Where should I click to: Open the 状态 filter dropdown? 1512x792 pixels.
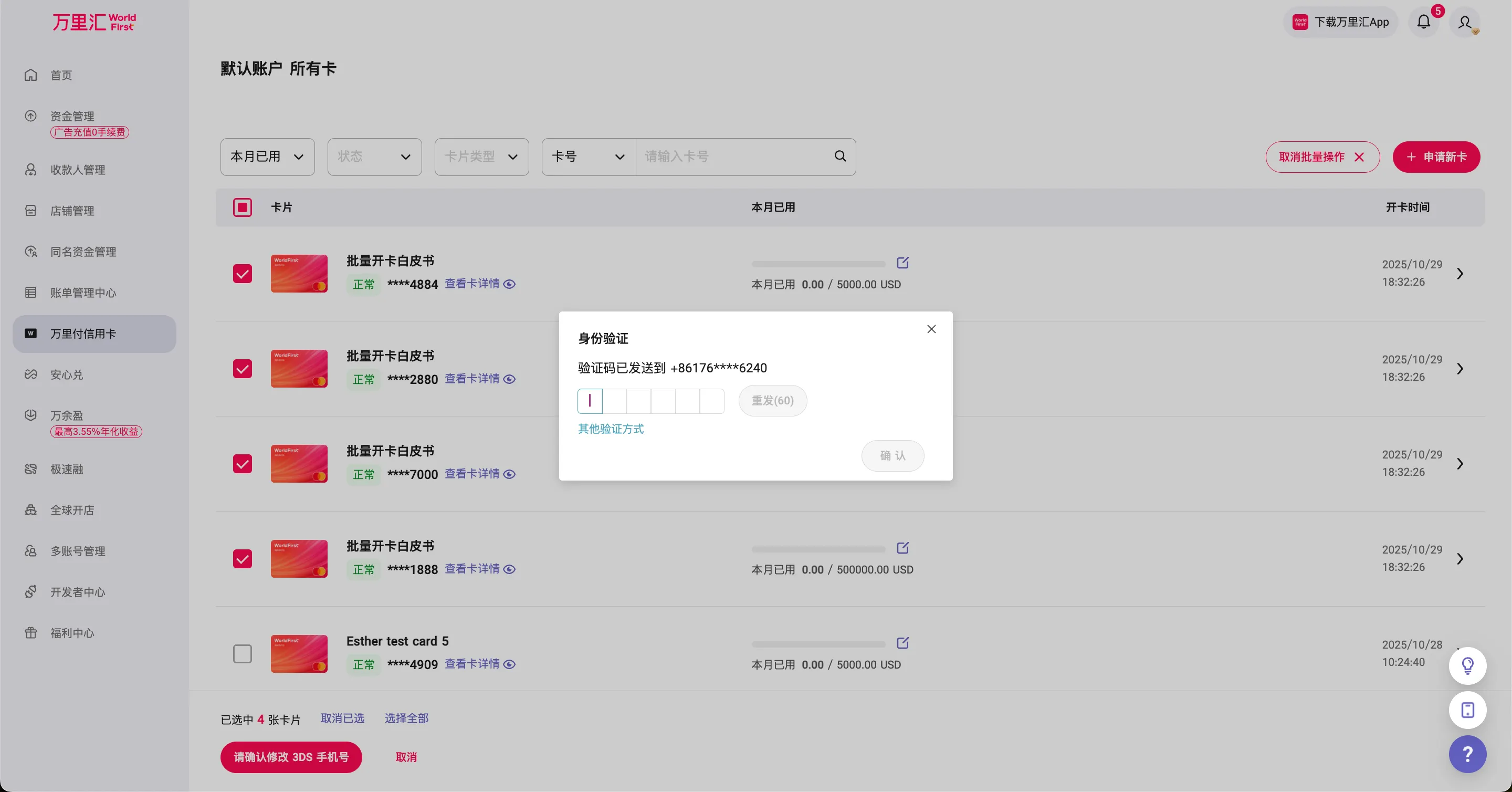(374, 156)
